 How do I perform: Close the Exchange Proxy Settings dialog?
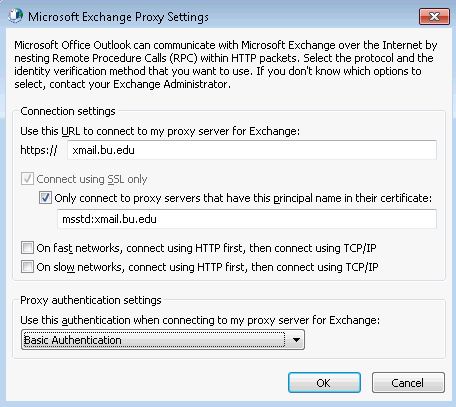pos(434,16)
